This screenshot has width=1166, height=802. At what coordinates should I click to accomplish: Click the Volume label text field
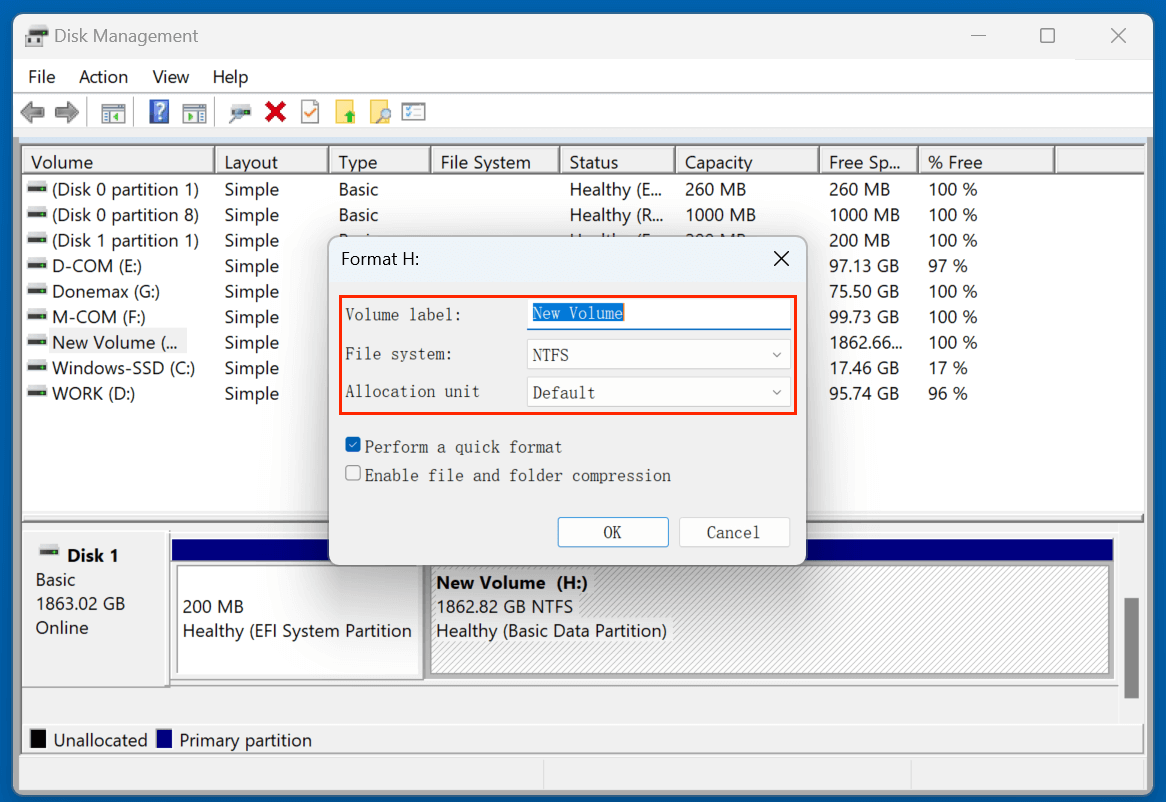point(658,314)
